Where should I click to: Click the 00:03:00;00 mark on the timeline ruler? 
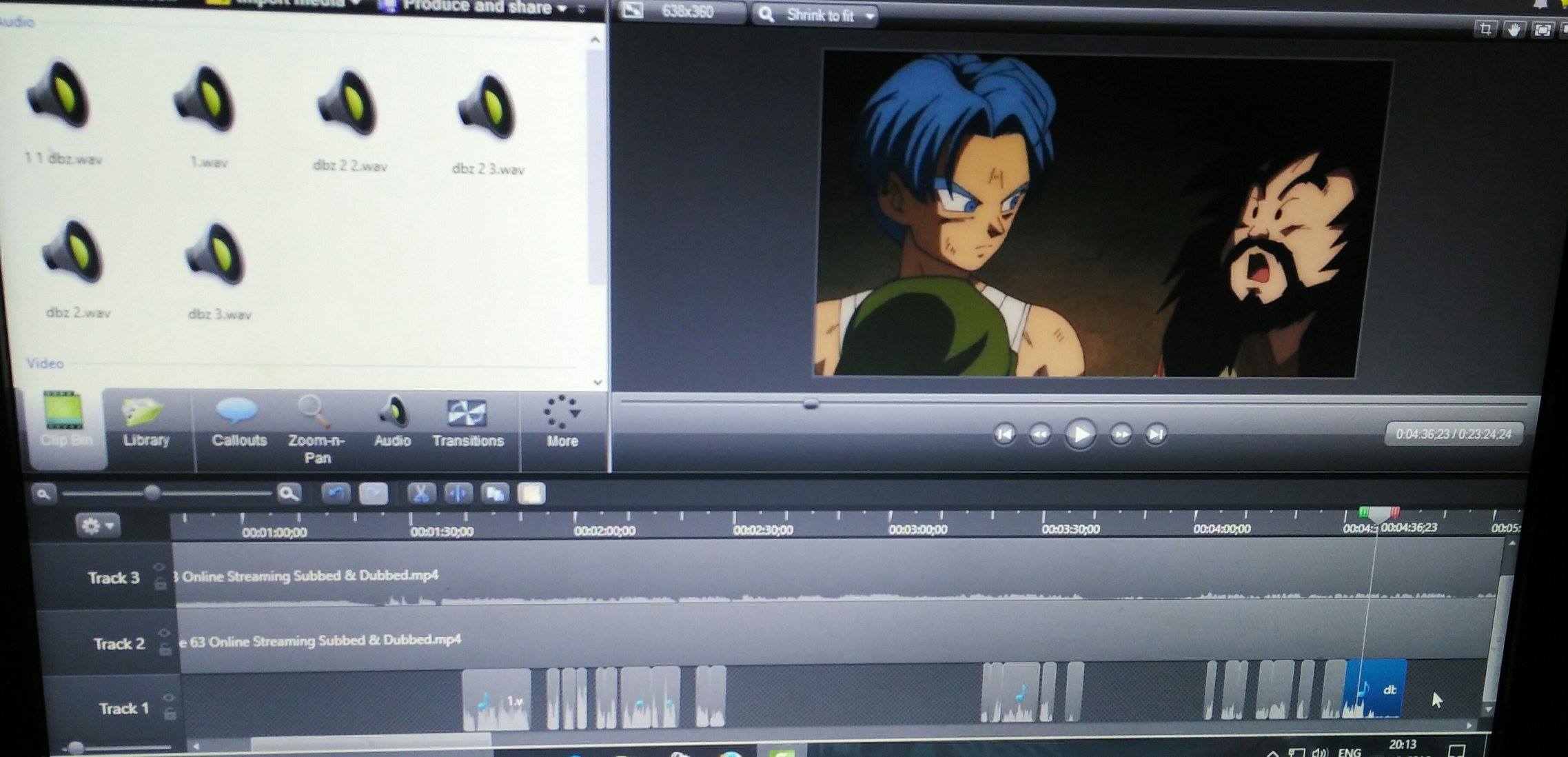click(917, 529)
